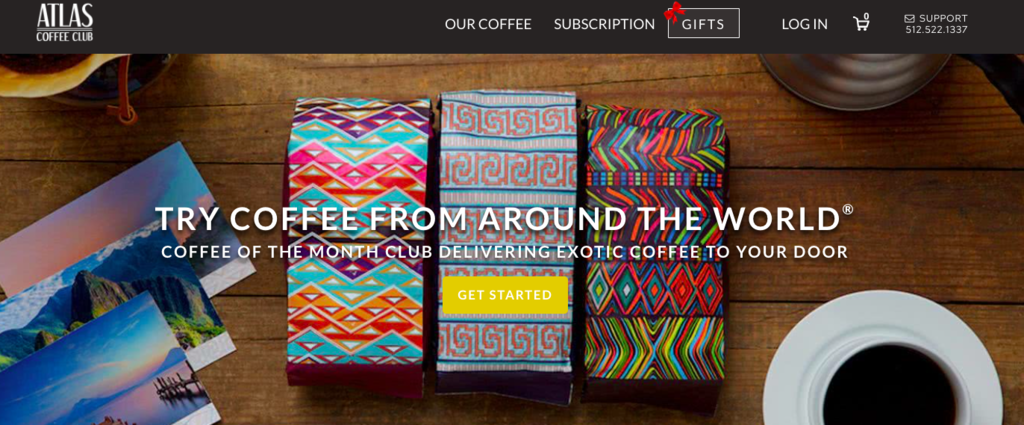Go to the Subscription page
The image size is (1024, 425).
604,24
